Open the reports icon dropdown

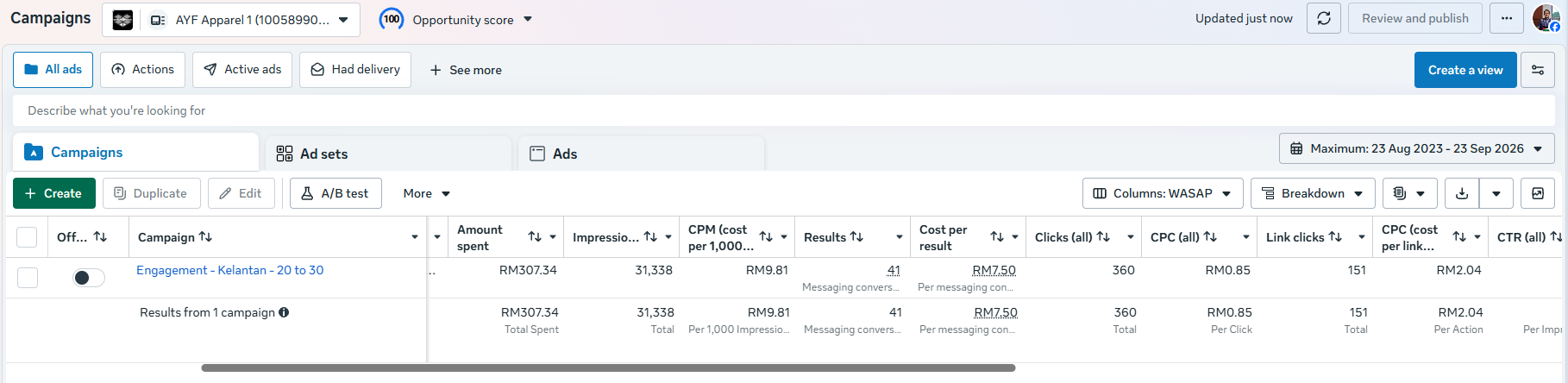pos(1409,193)
